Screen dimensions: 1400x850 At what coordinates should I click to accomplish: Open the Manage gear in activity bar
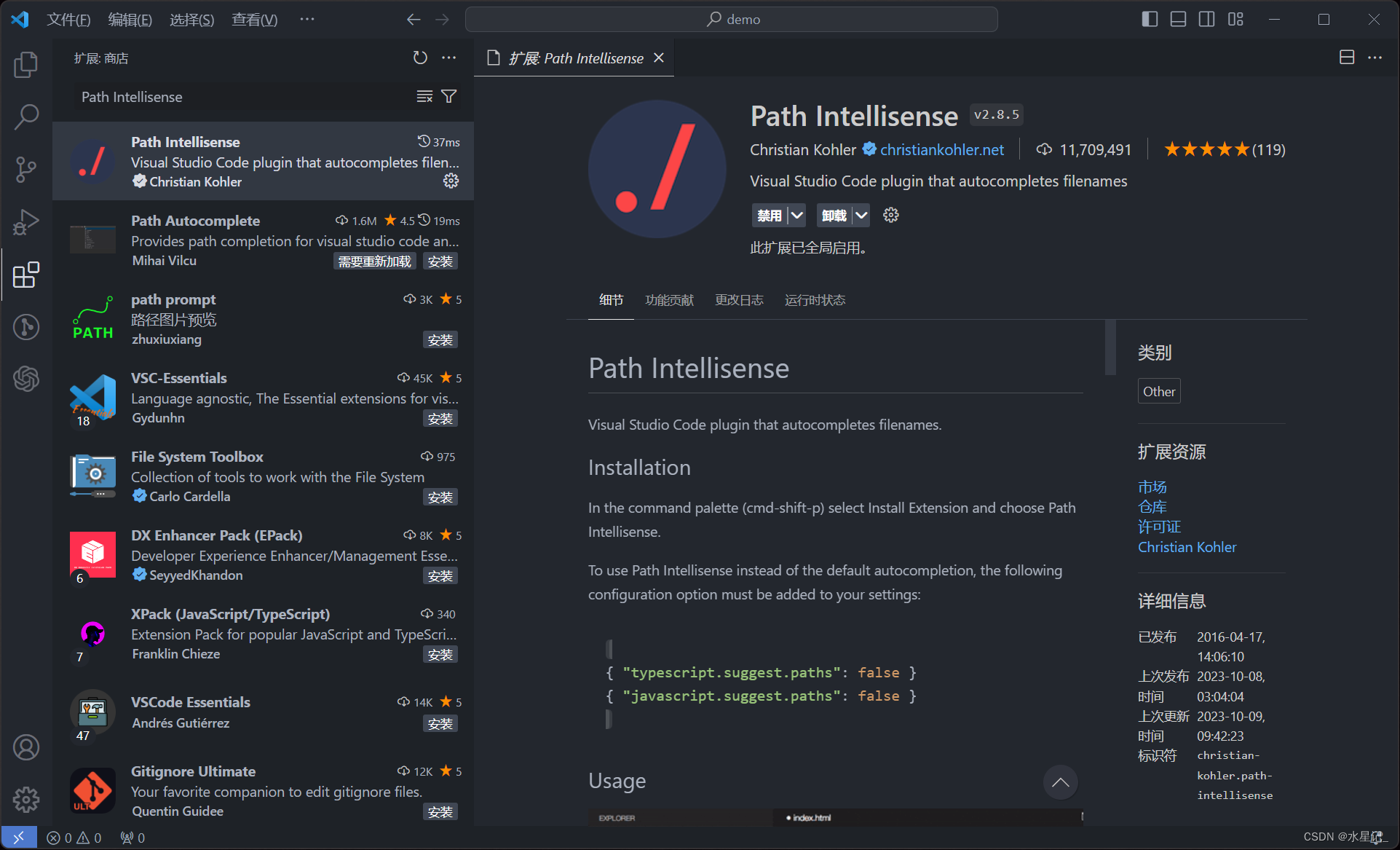pyautogui.click(x=26, y=800)
